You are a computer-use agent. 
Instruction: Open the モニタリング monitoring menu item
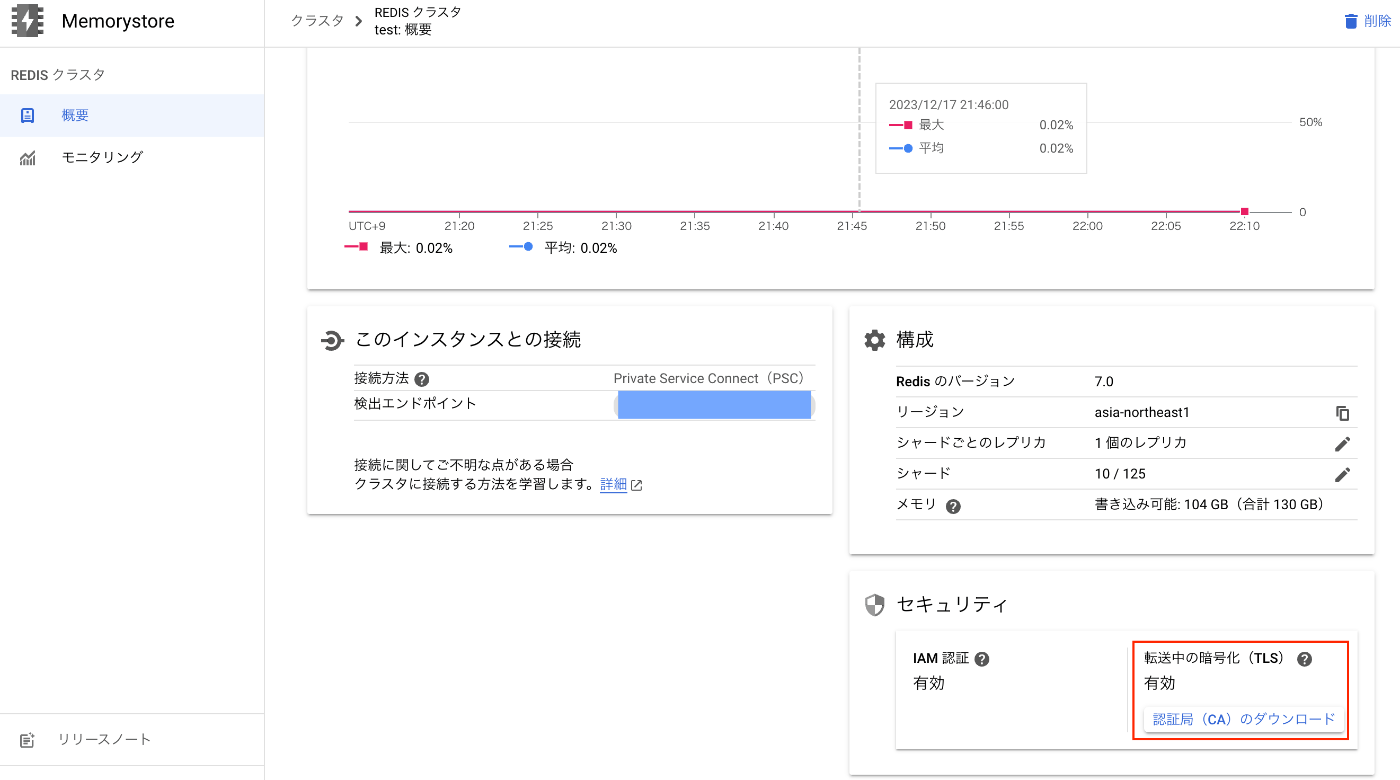tap(132, 157)
